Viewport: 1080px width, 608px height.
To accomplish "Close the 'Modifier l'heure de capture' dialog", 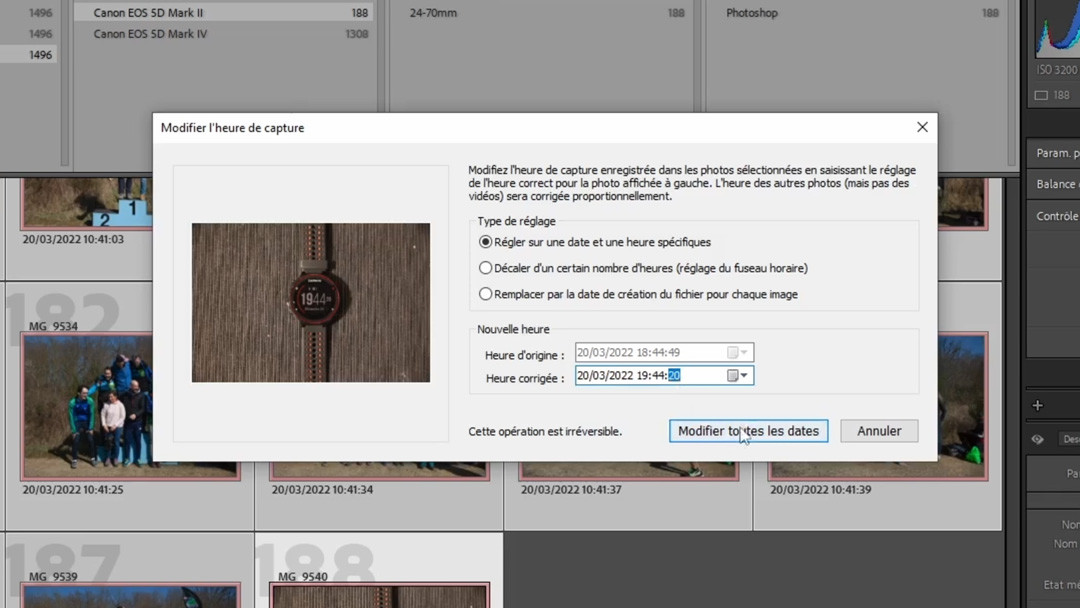I will point(922,127).
